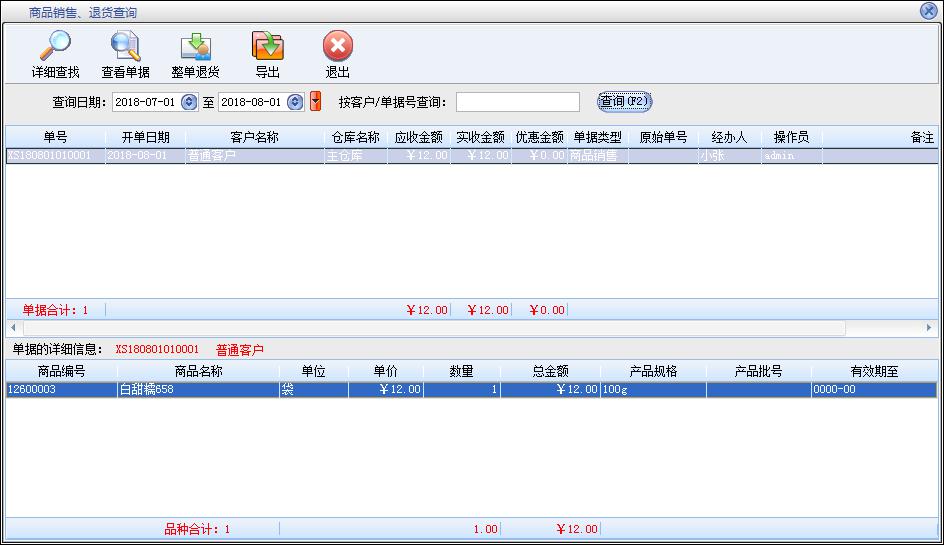
Task: Expand the start date 2018-07-01 dropdown
Action: [189, 102]
